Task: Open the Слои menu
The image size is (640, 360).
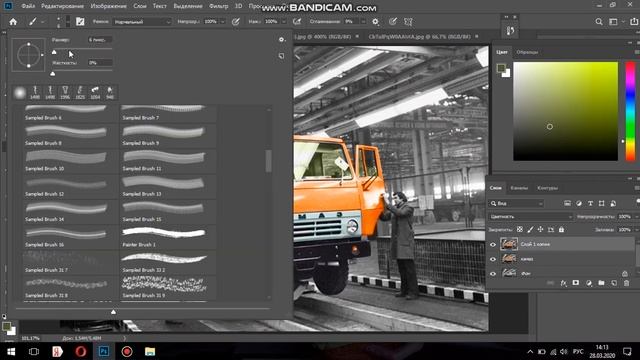Action: pos(140,6)
